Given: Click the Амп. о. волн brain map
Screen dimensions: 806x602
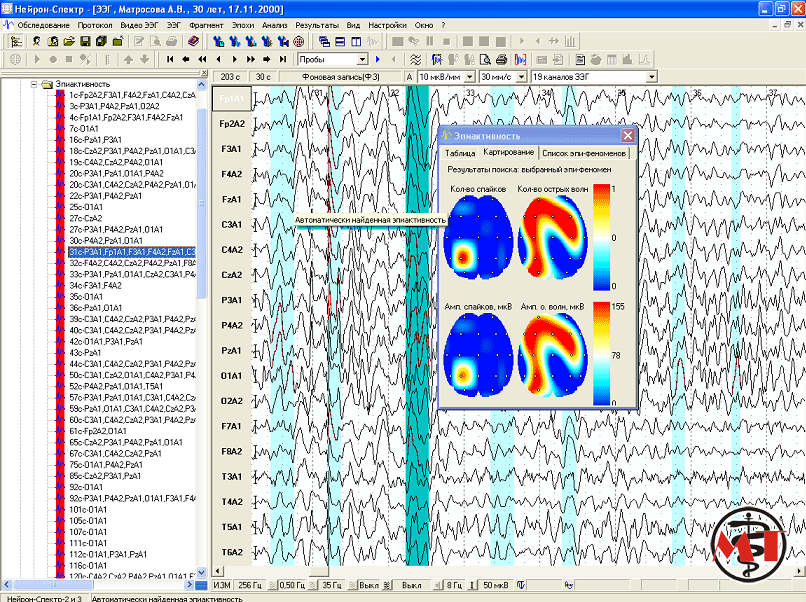Looking at the screenshot, I should click(553, 355).
